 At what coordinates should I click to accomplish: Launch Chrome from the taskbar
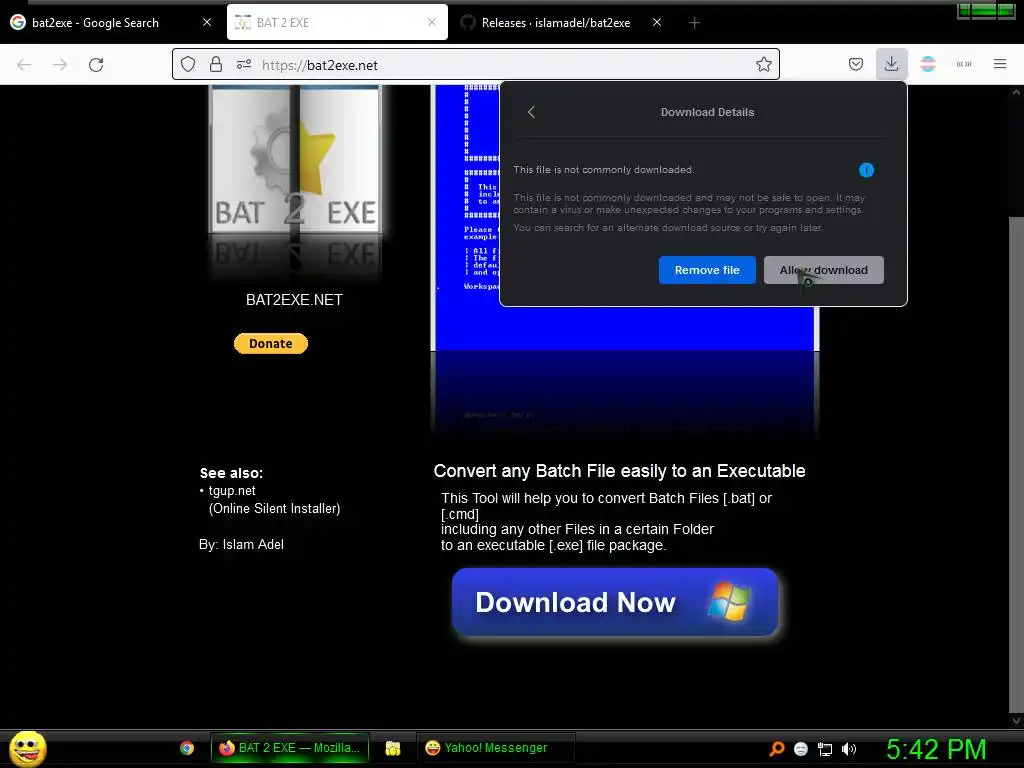coord(187,748)
